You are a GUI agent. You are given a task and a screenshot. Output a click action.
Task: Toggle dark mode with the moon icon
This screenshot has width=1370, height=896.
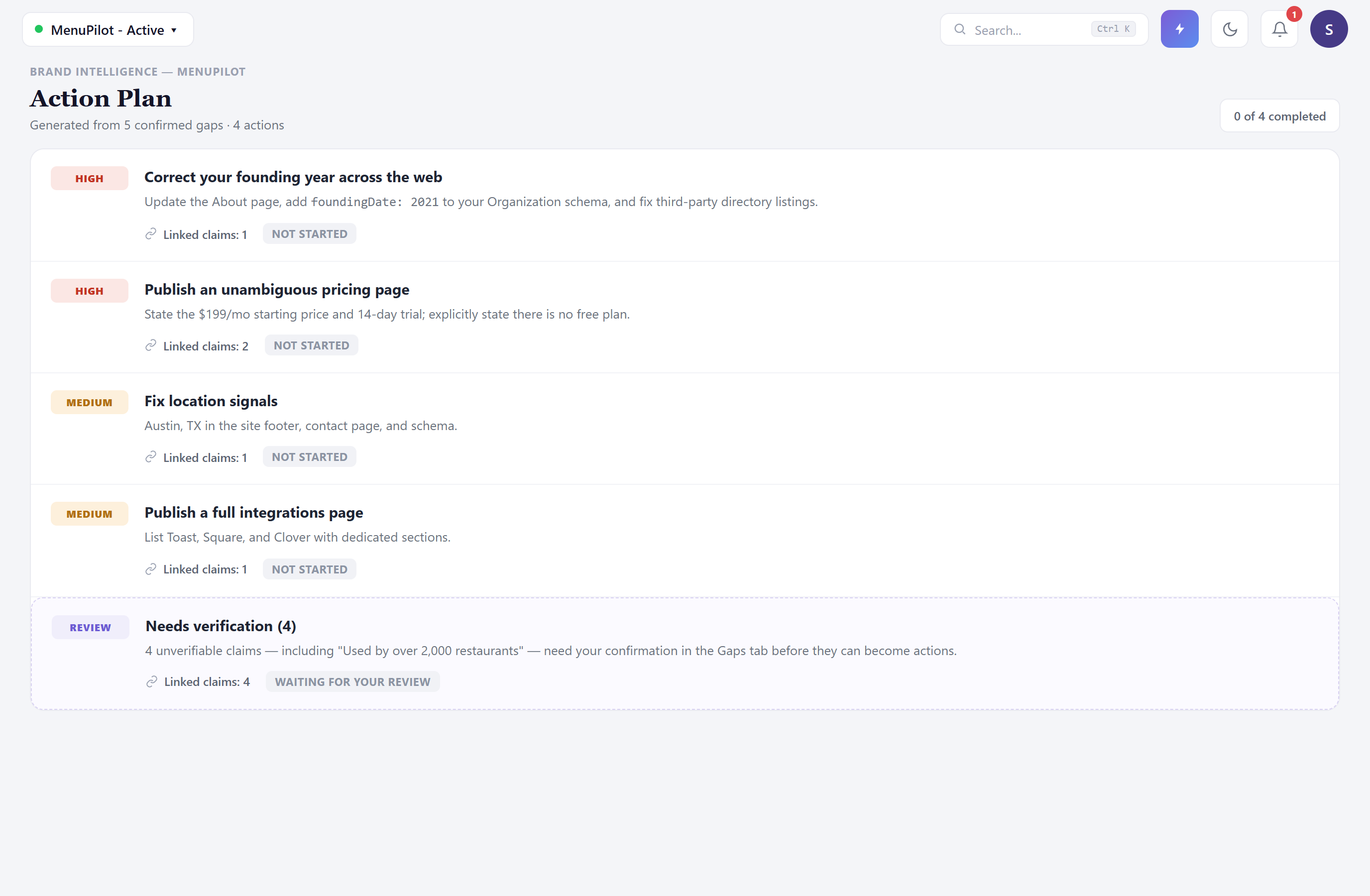(x=1230, y=29)
